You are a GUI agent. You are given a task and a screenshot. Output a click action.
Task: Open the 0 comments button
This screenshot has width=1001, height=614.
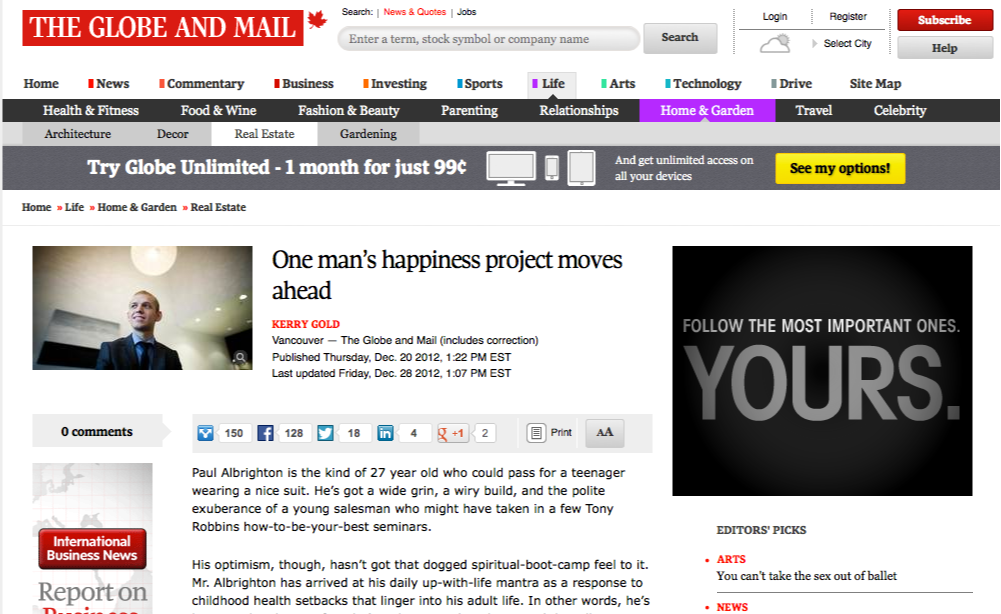click(x=97, y=431)
